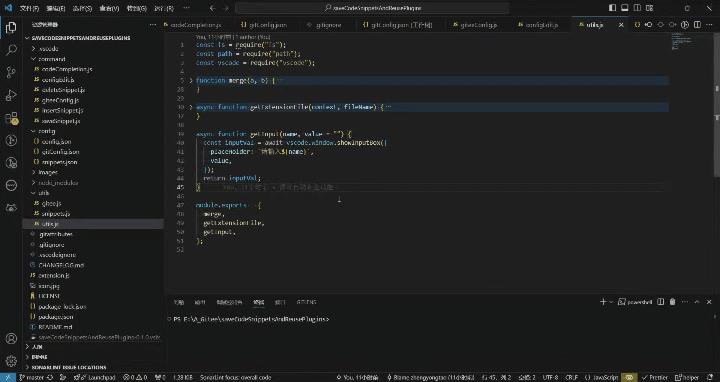
Task: Switch to the codeCompletion.js tab
Action: click(196, 25)
